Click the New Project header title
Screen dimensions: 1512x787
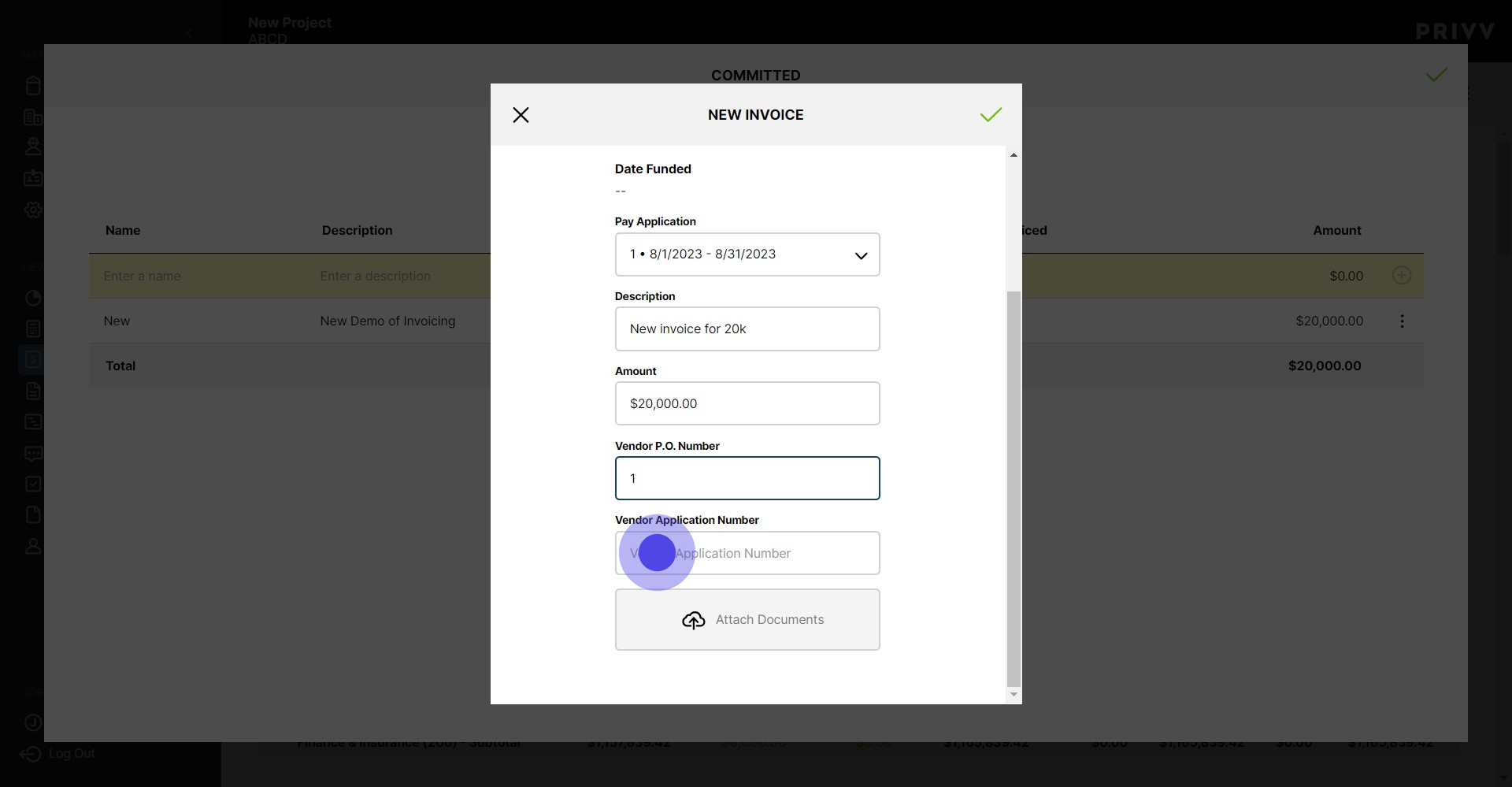pos(289,23)
